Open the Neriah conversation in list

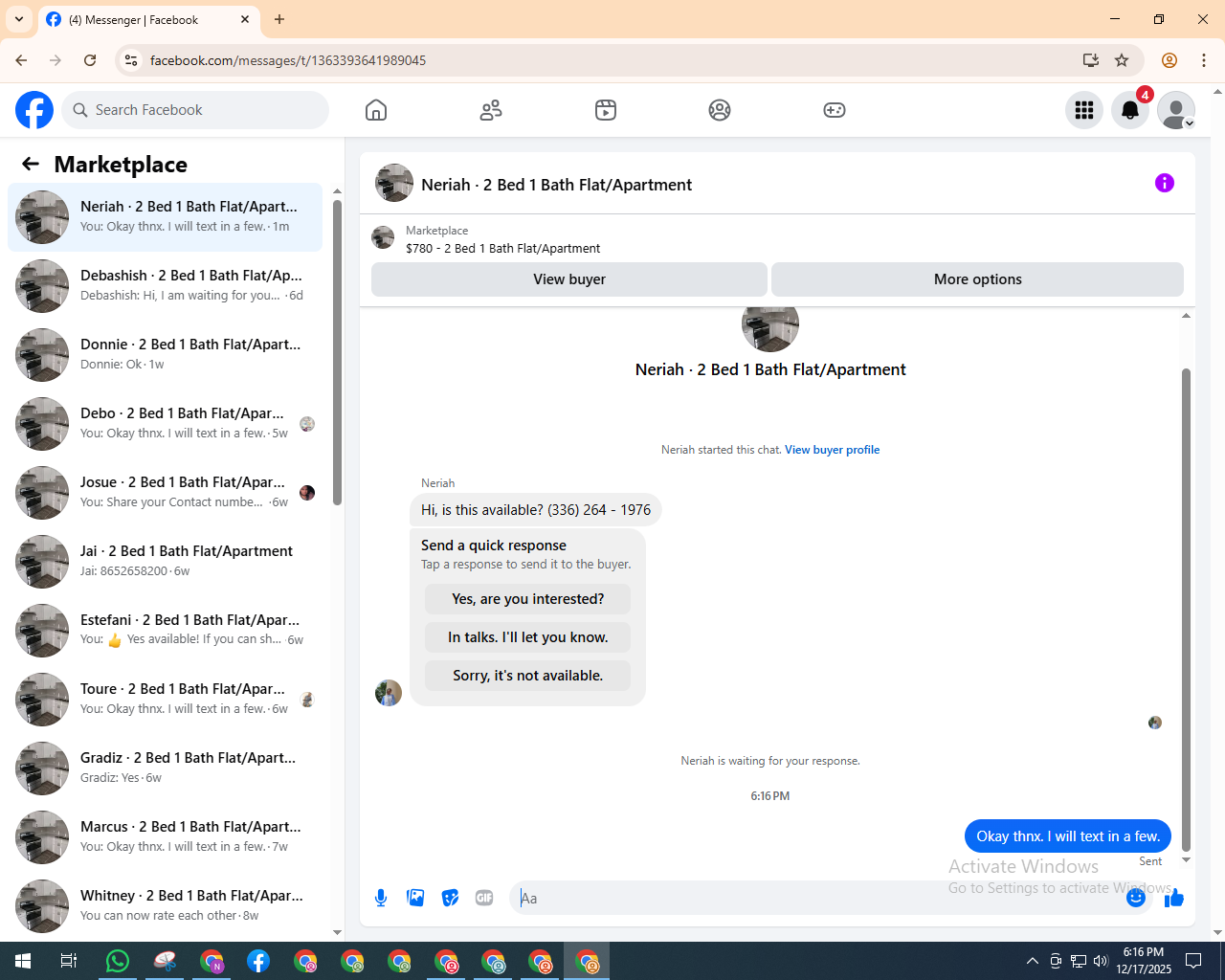[x=166, y=217]
